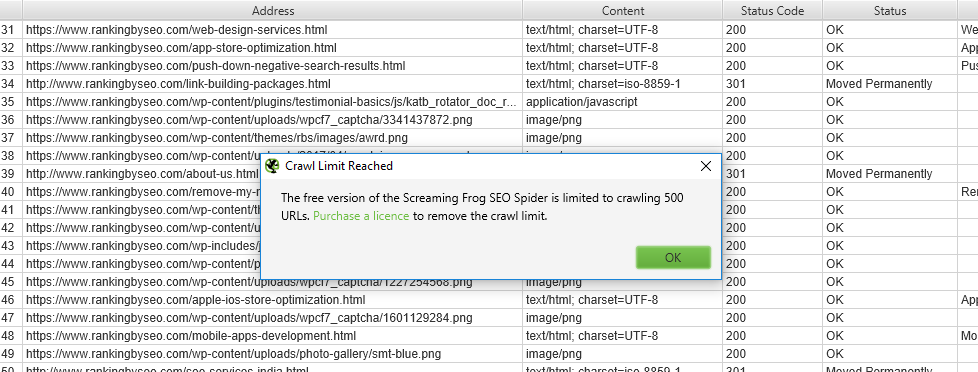
Task: Select the link-building-packages.html URL
Action: 178,84
